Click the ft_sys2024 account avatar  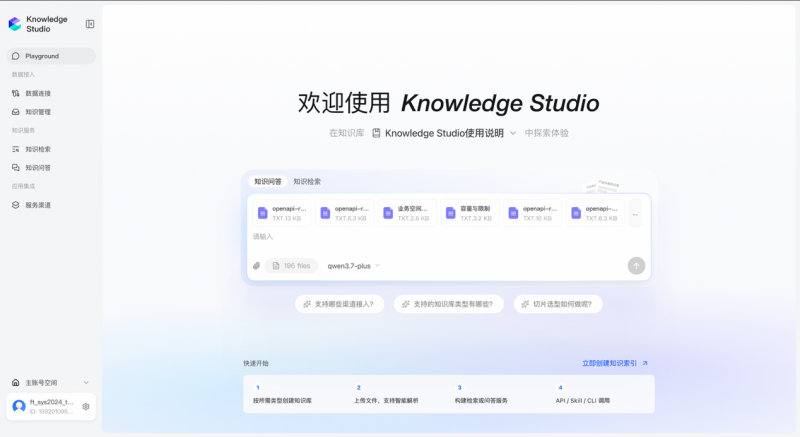pyautogui.click(x=19, y=406)
